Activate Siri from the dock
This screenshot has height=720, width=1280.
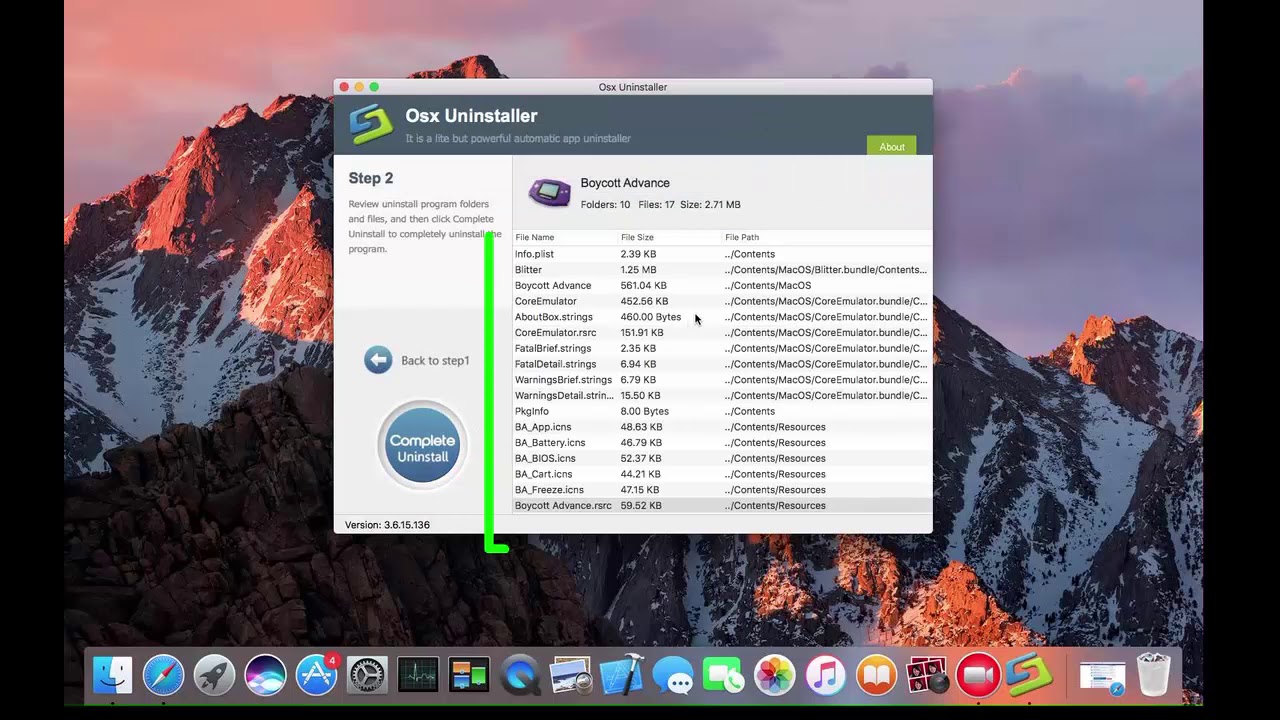click(265, 675)
